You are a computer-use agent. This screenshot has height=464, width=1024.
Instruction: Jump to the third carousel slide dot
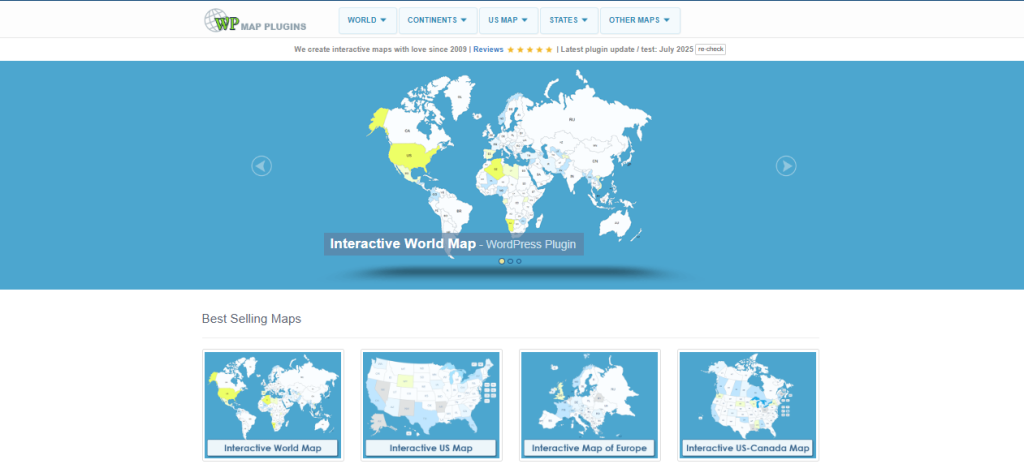(518, 261)
